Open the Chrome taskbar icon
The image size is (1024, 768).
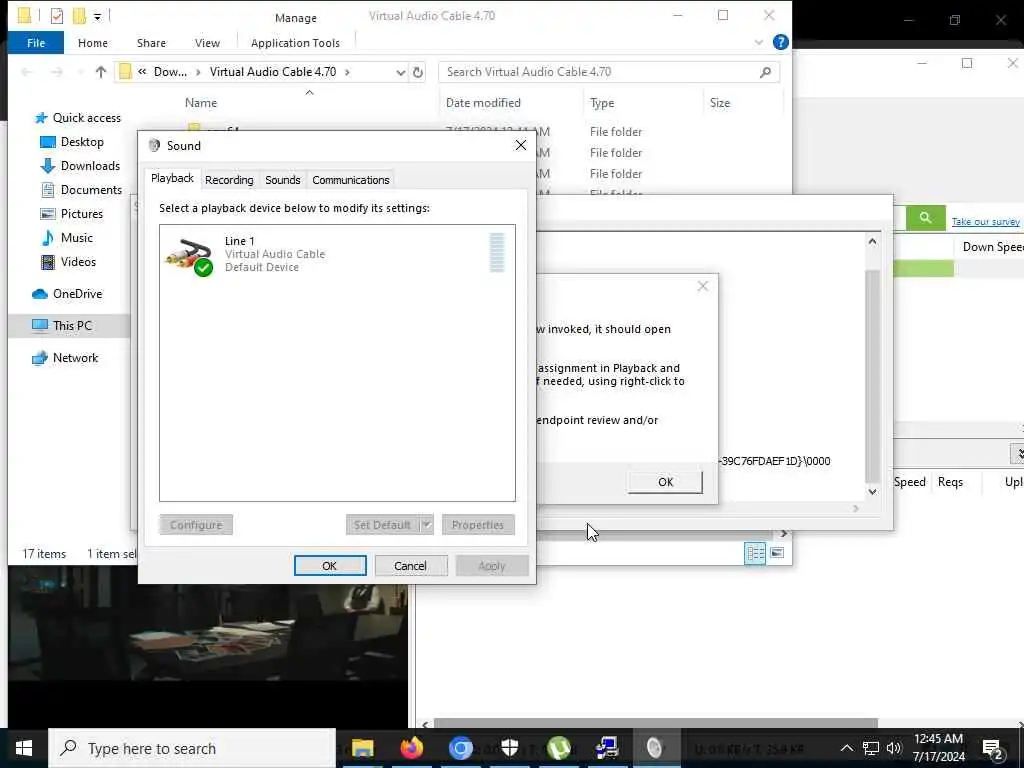(460, 748)
